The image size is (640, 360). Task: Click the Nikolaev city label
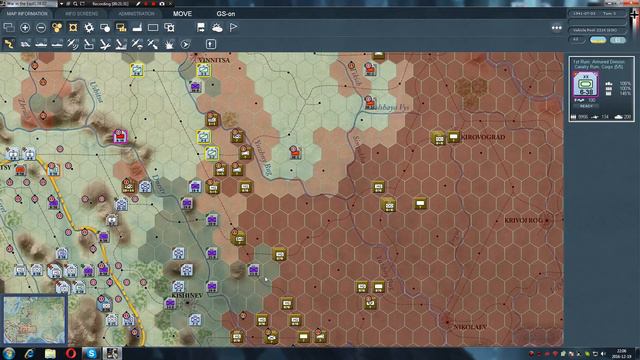[x=470, y=327]
